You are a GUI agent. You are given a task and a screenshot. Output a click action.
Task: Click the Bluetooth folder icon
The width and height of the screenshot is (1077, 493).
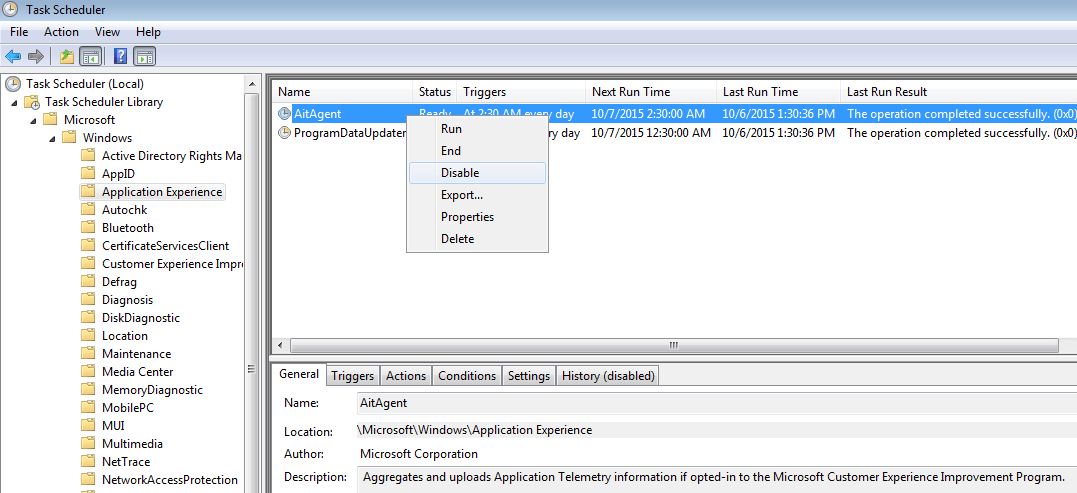click(x=87, y=227)
